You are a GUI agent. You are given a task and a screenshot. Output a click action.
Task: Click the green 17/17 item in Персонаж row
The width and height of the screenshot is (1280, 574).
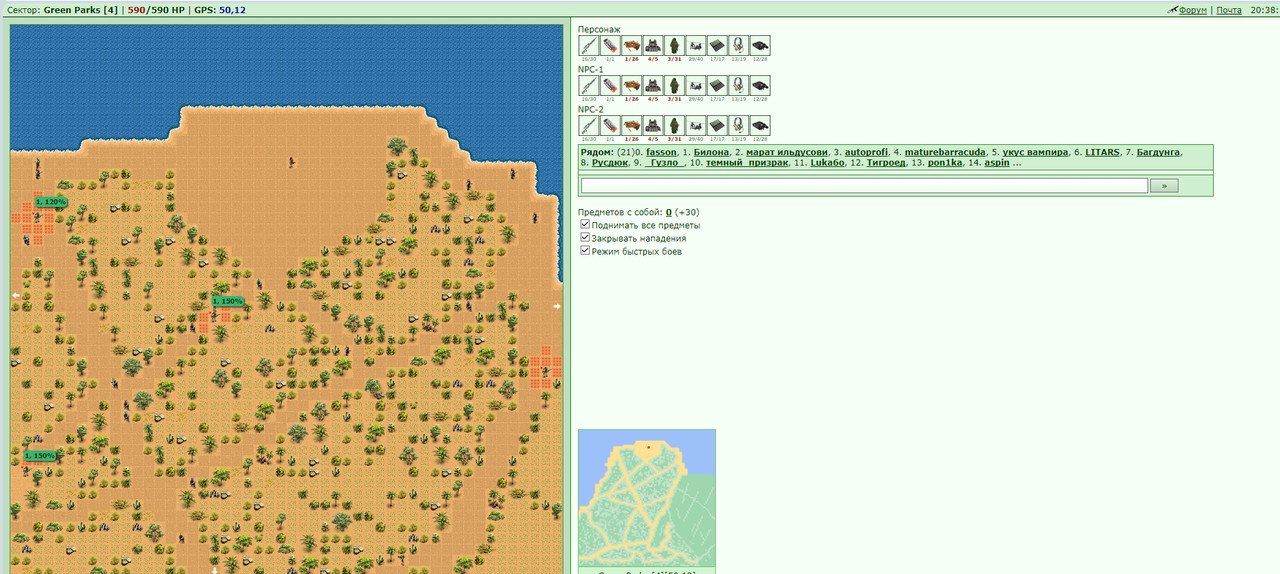point(717,45)
